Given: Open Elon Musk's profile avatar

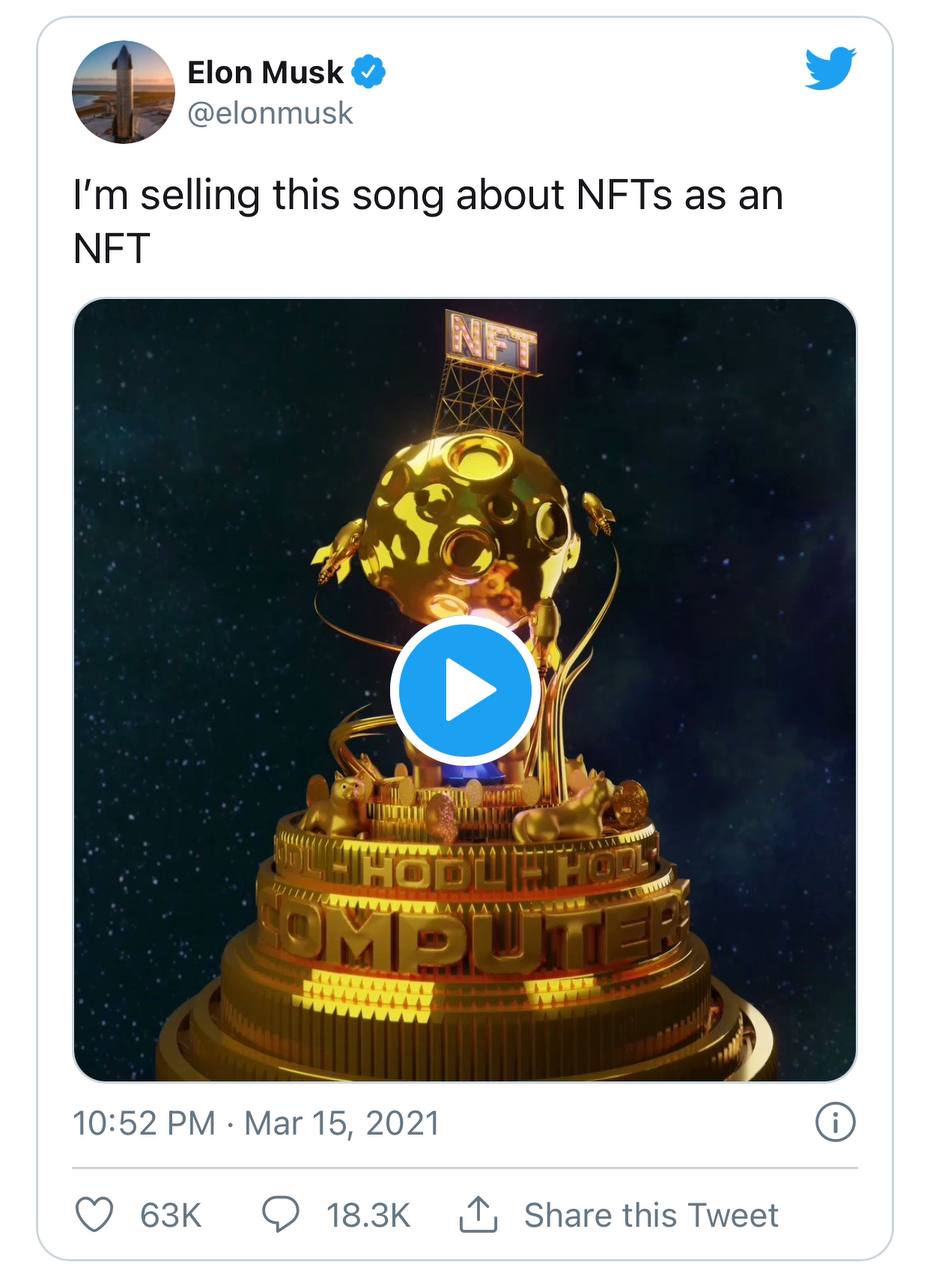Looking at the screenshot, I should [x=124, y=92].
